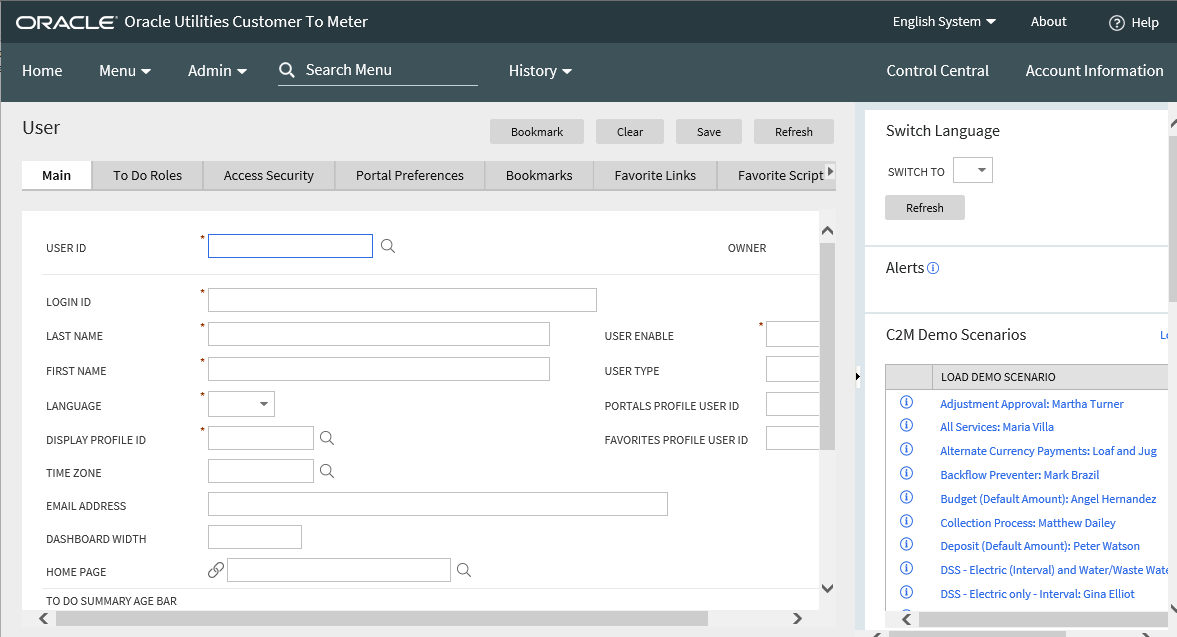The height and width of the screenshot is (637, 1177).
Task: Open Control Central
Action: pos(938,71)
